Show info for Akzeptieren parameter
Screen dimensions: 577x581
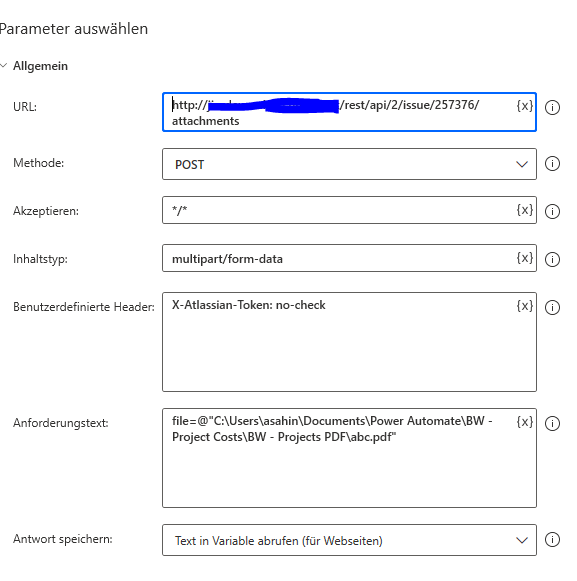552,211
